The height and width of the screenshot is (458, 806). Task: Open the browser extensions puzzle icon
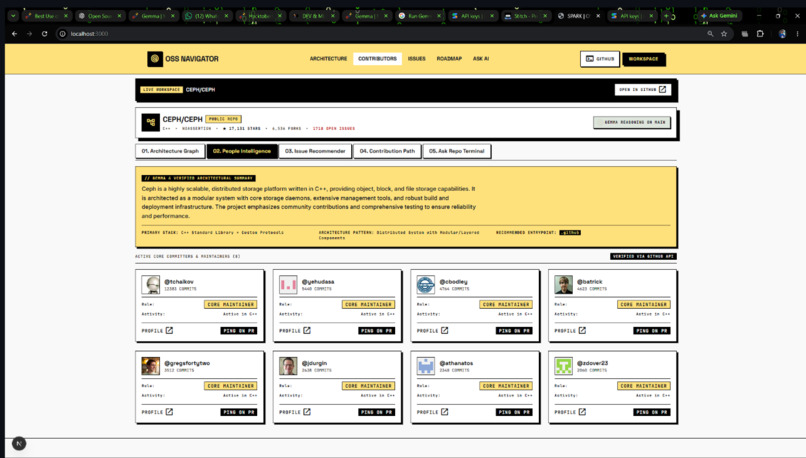click(760, 34)
